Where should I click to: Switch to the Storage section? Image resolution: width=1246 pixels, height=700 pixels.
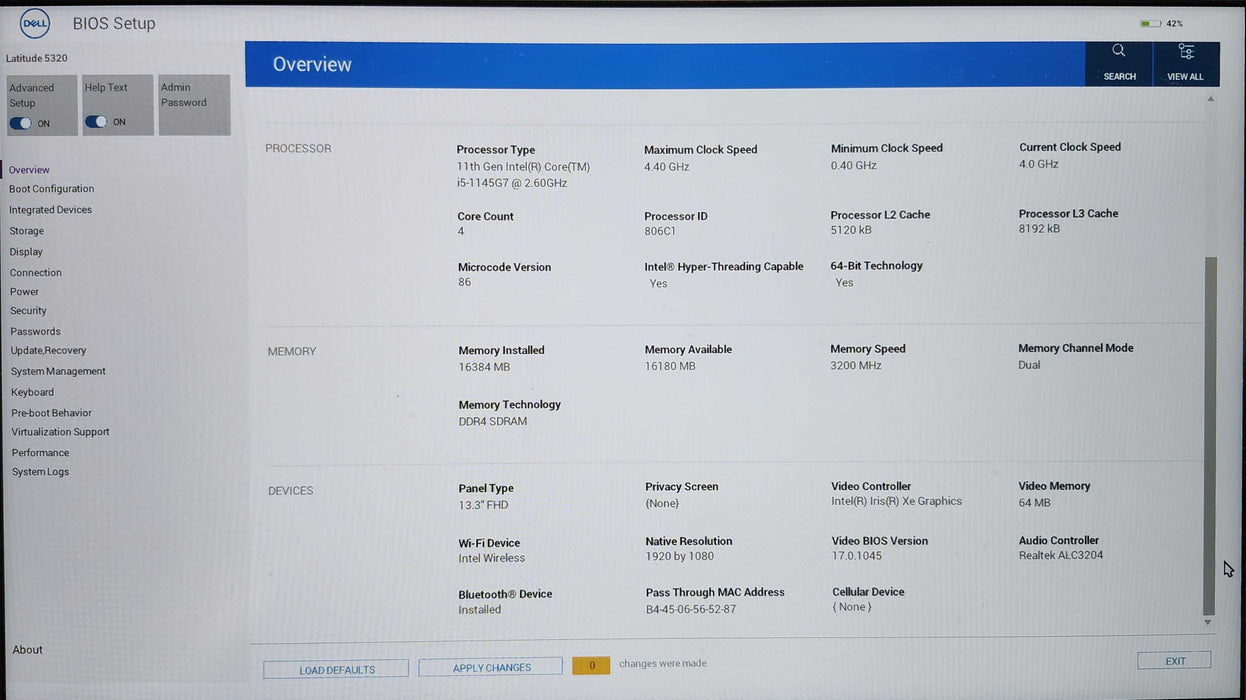coord(26,230)
